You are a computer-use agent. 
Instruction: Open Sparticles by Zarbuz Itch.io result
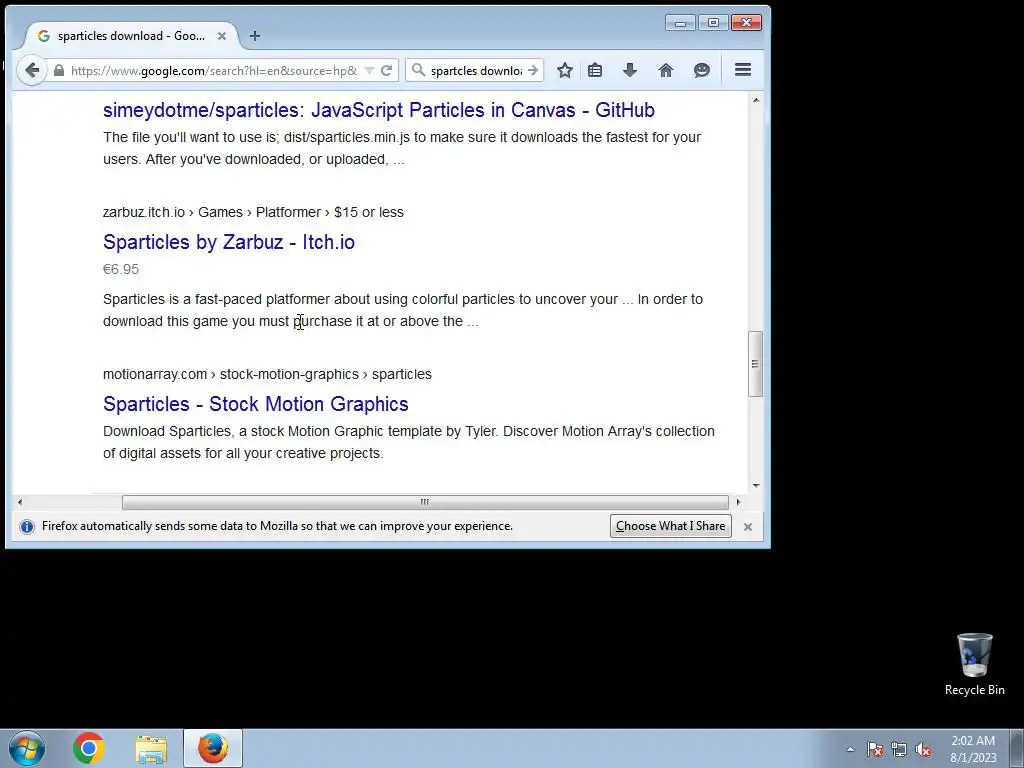tap(229, 242)
